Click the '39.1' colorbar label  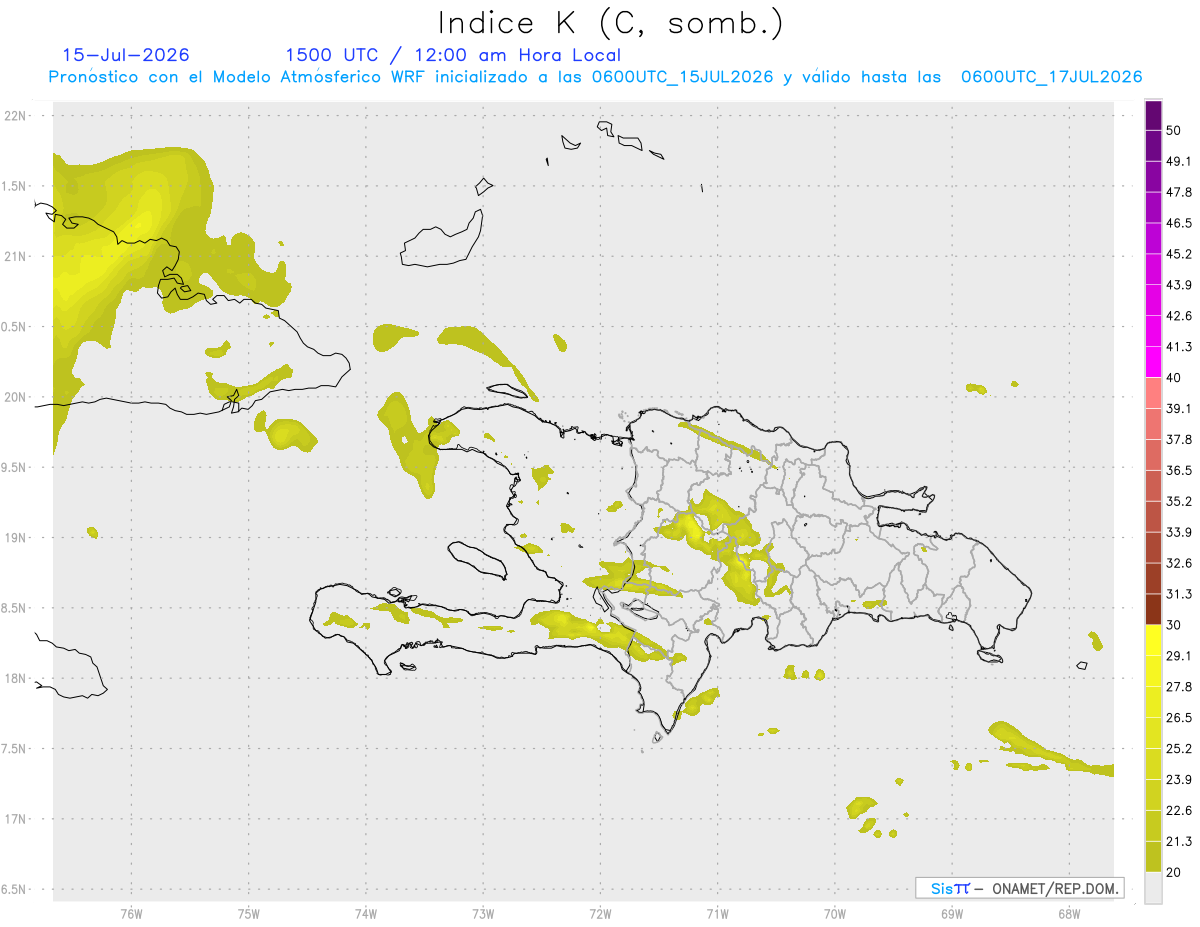[x=1179, y=408]
